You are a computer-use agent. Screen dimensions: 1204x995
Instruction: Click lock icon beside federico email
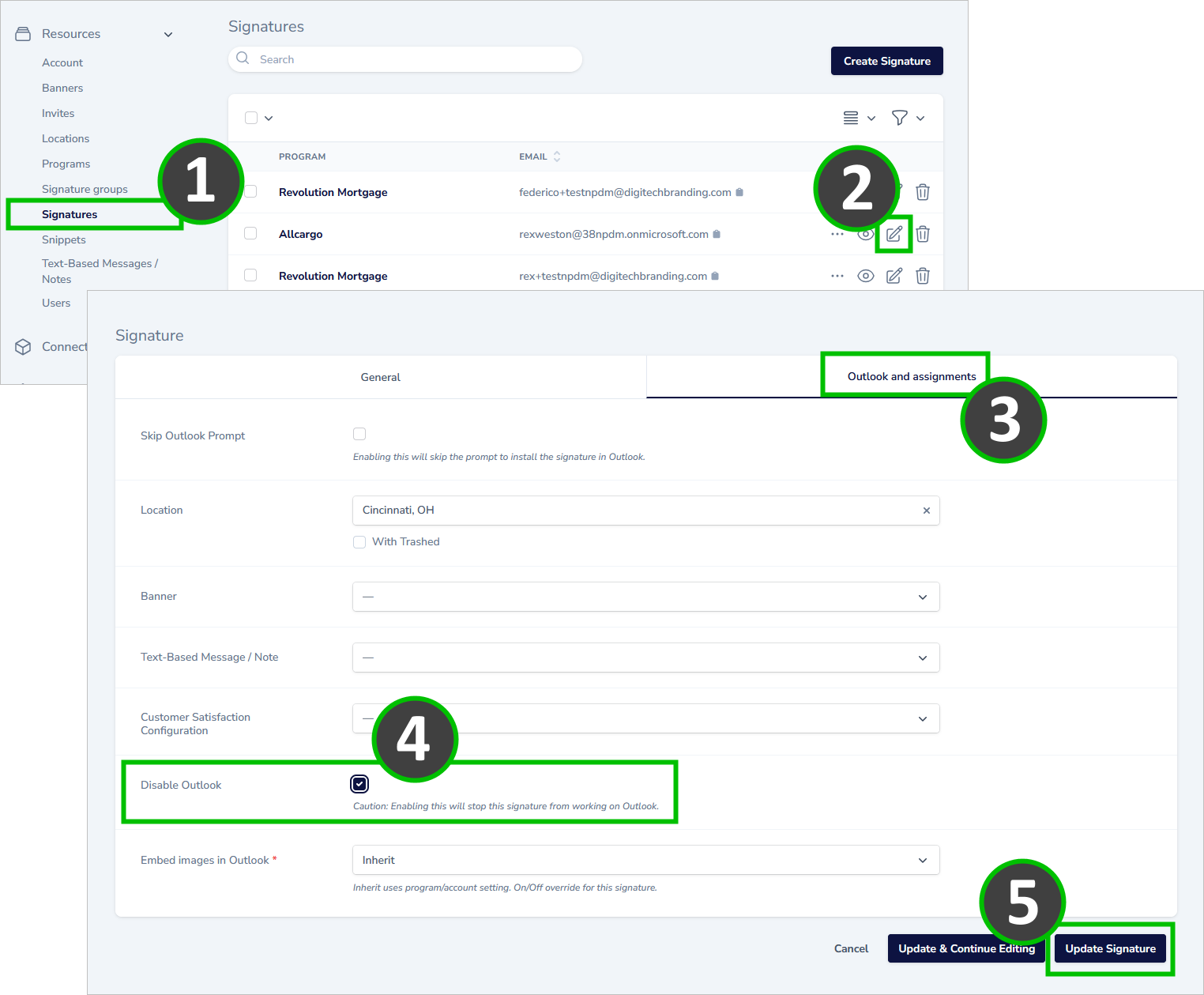coord(739,192)
